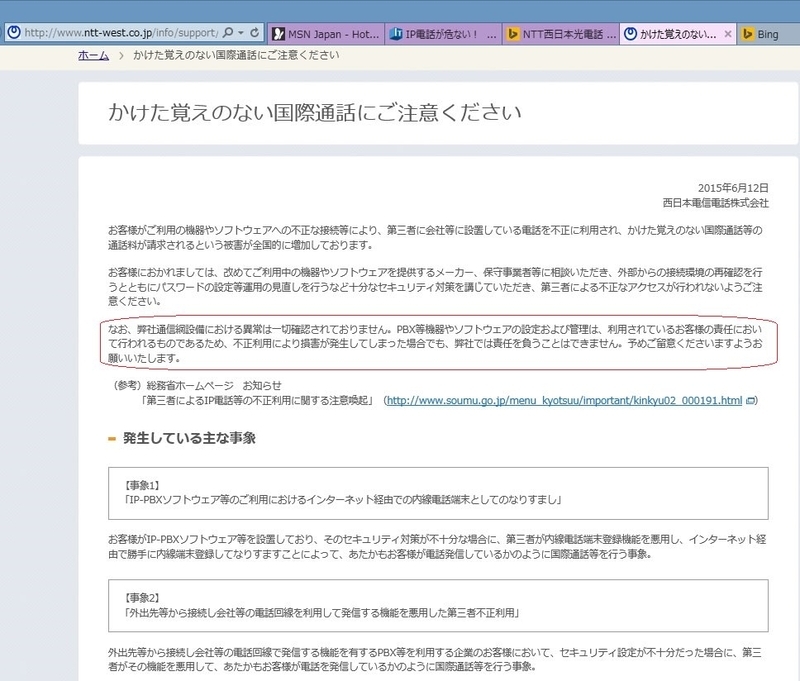Open the address bar autocomplete dropdown arrow
This screenshot has height=681, width=800.
point(241,33)
